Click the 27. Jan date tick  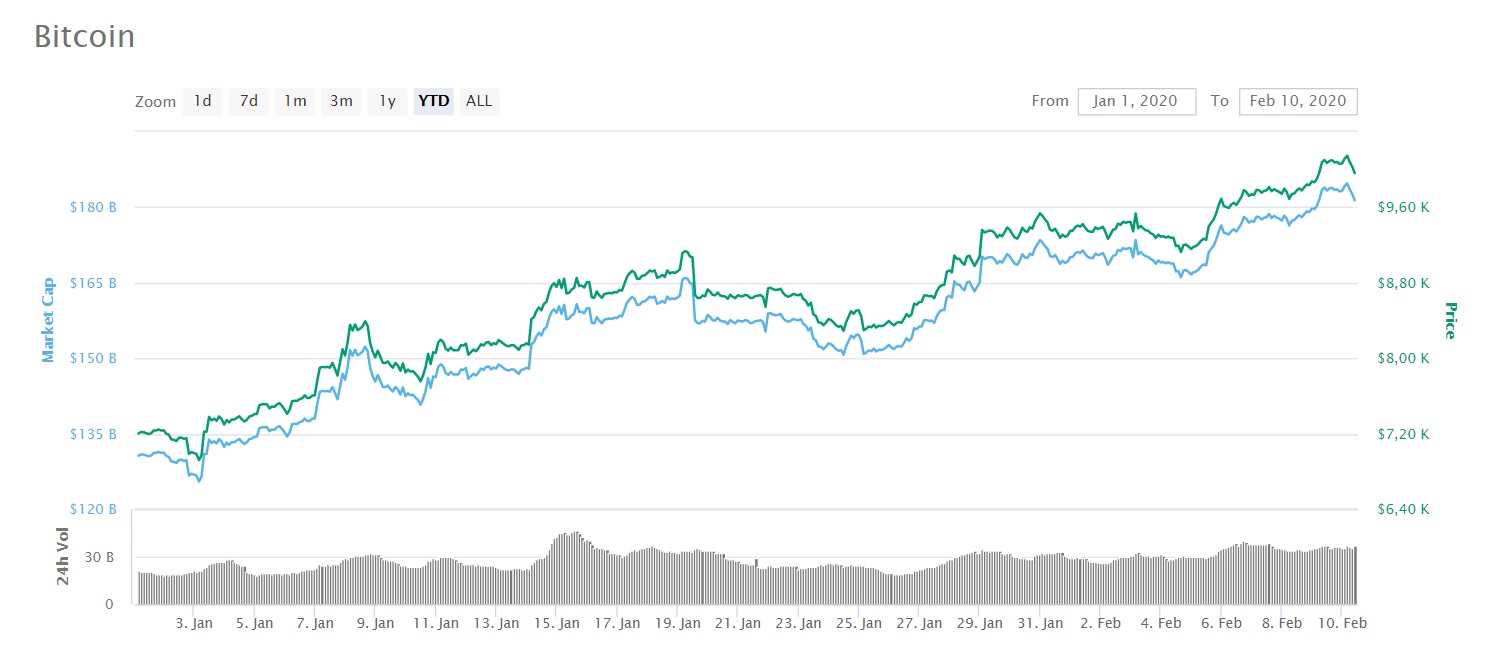coord(918,623)
